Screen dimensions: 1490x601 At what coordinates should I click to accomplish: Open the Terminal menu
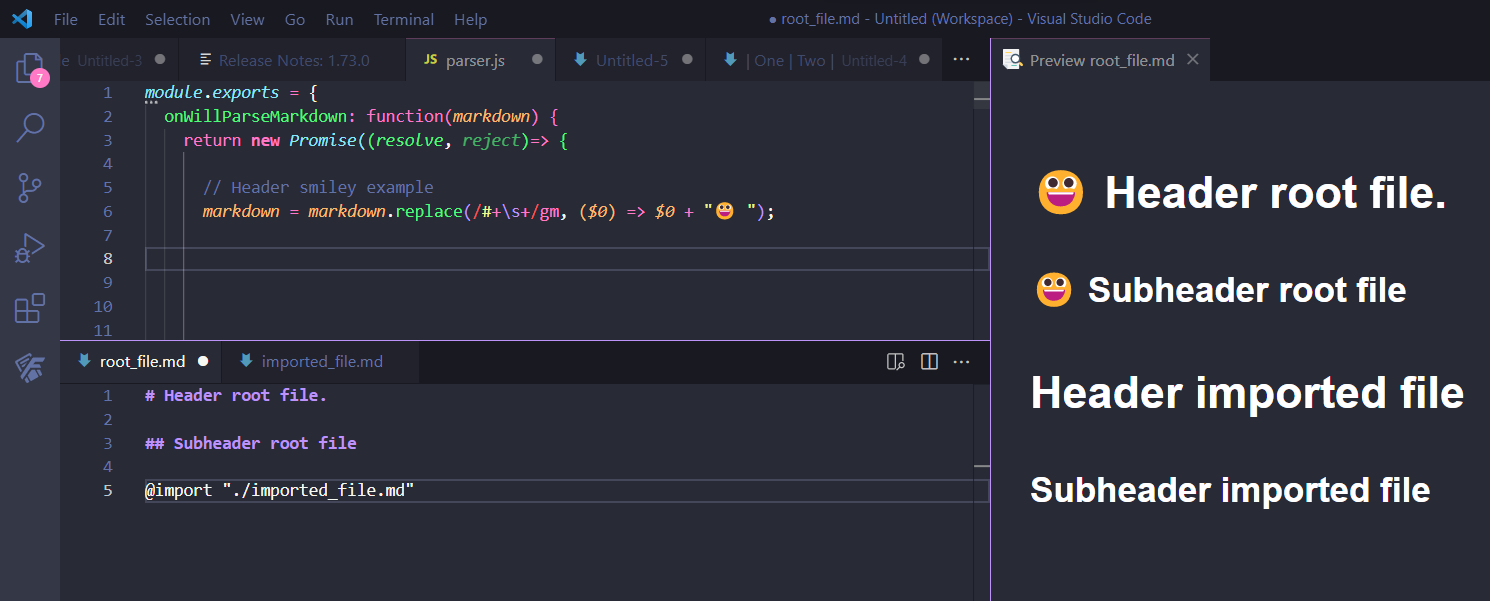pyautogui.click(x=403, y=19)
